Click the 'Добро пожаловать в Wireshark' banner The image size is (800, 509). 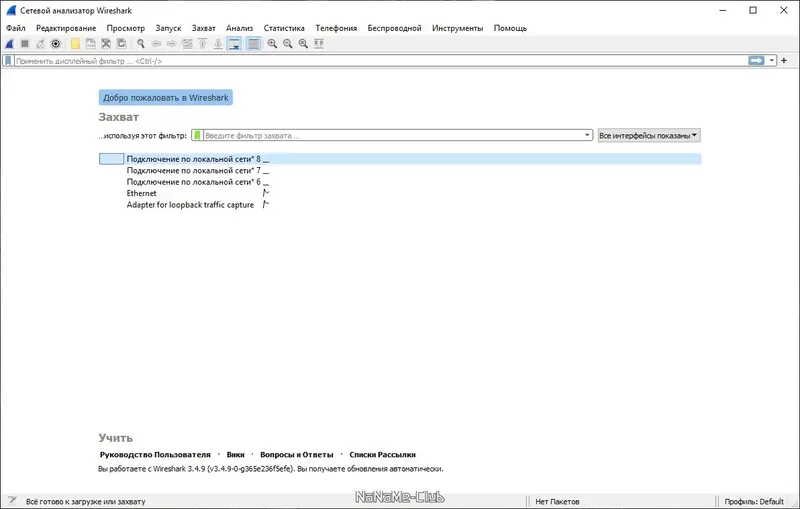click(166, 97)
